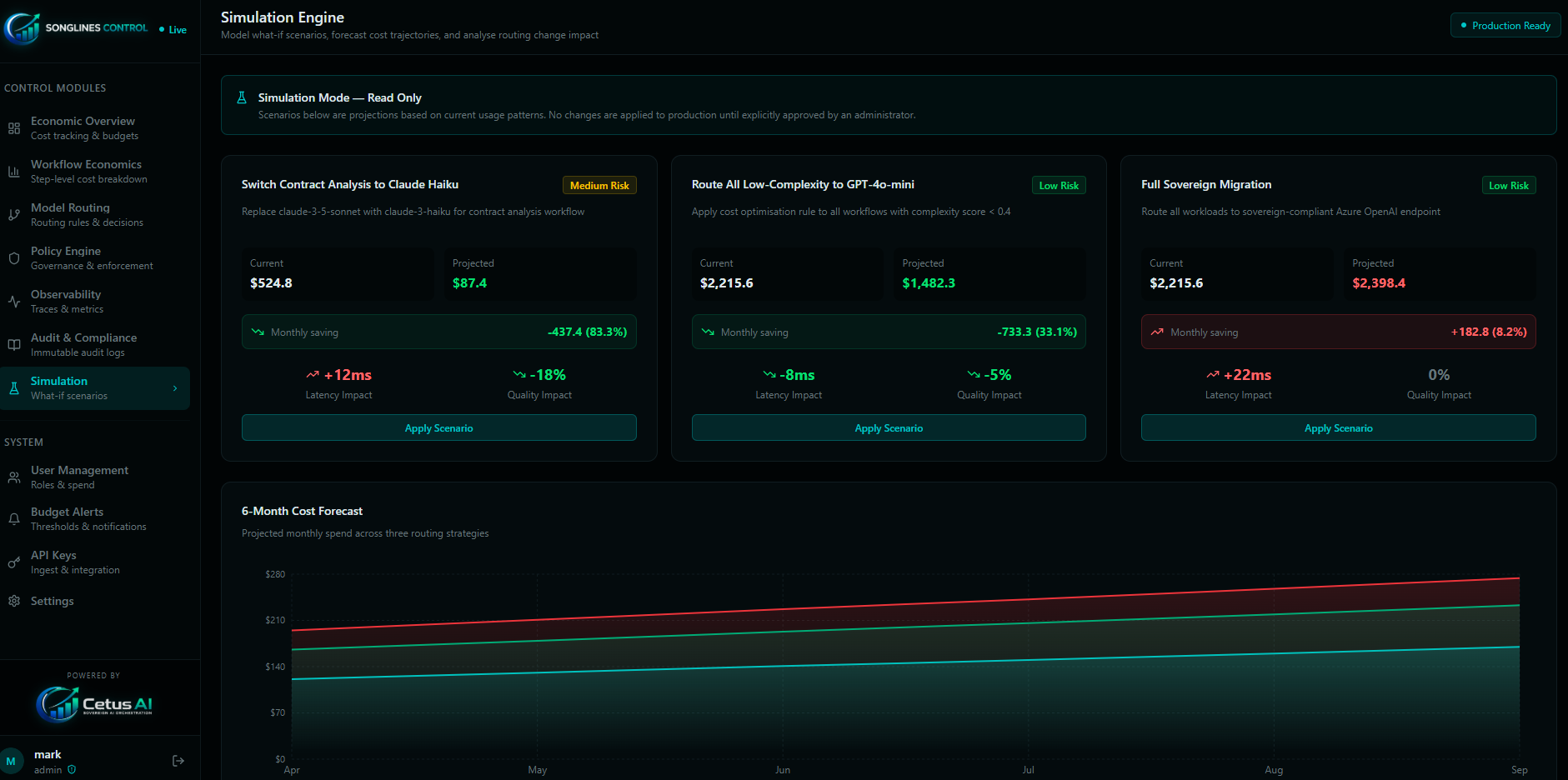Apply the Full Sovereign Migration scenario
This screenshot has width=1568, height=780.
(x=1338, y=427)
